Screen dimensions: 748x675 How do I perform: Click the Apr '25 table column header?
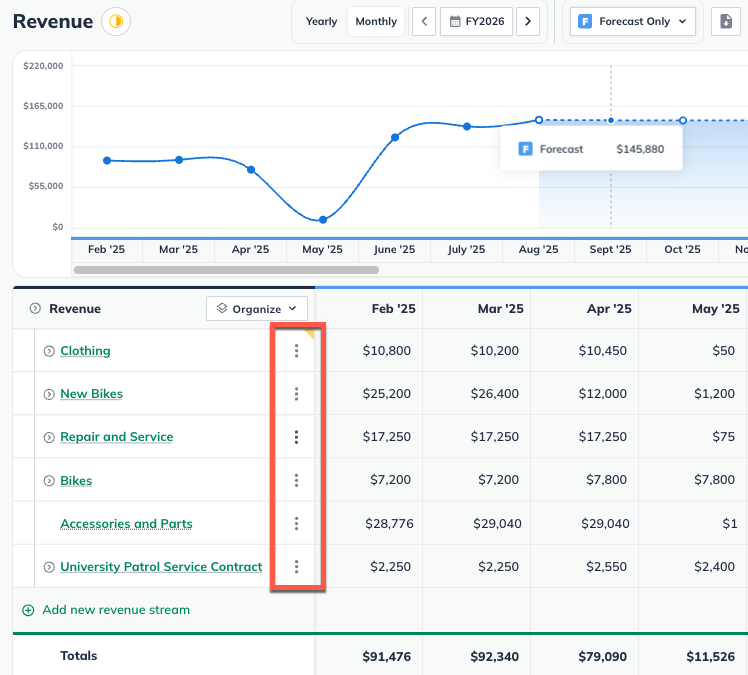point(609,309)
